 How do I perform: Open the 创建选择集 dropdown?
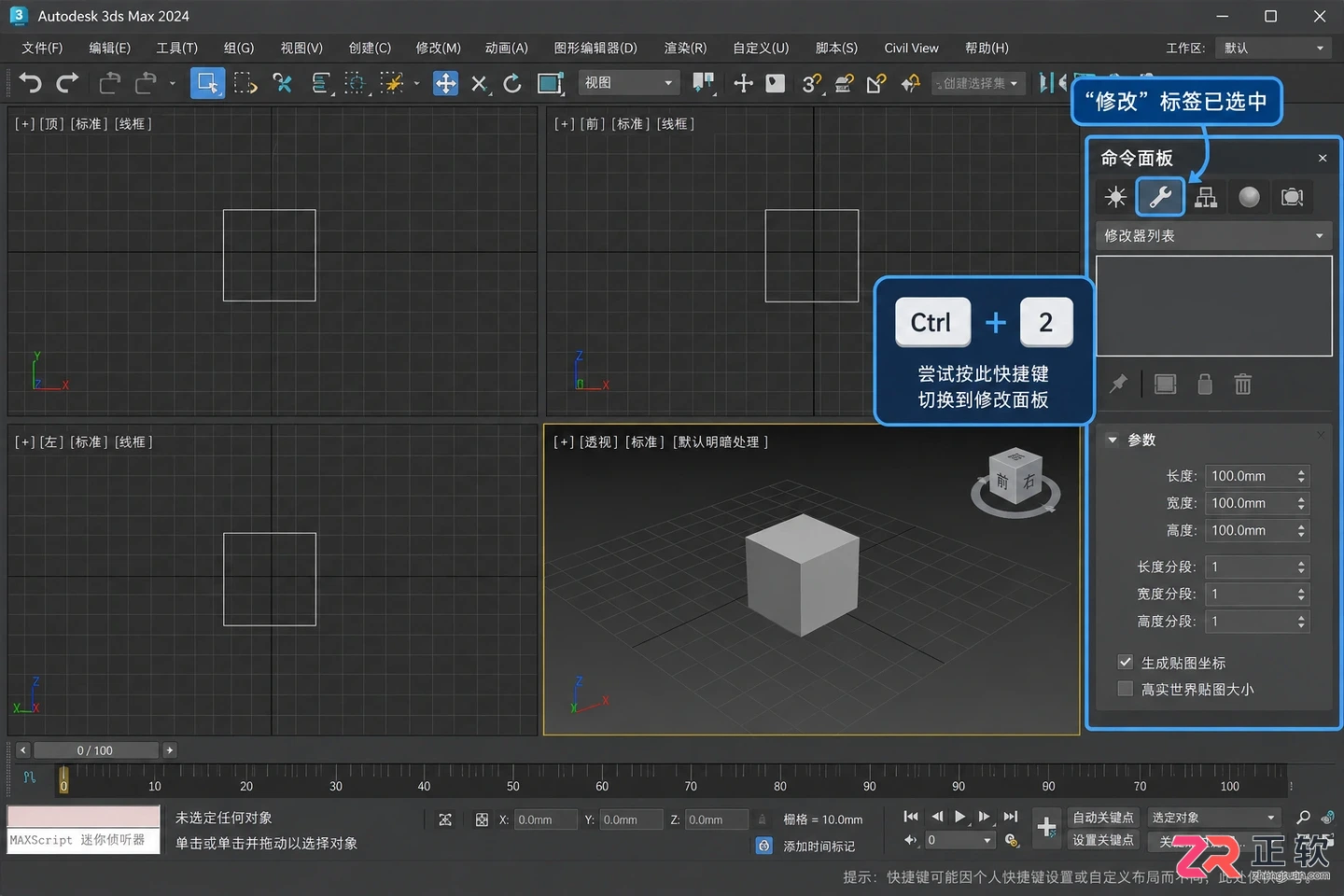click(977, 84)
